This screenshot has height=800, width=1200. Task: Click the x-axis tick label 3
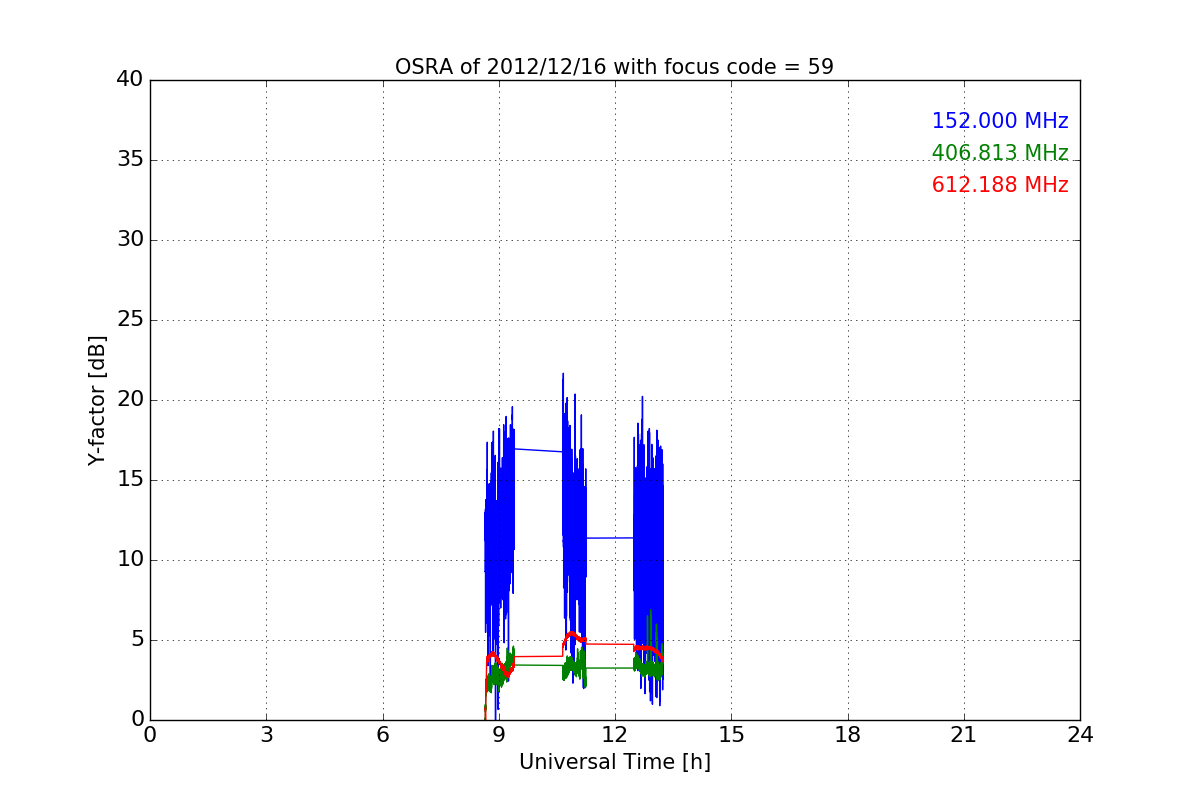tap(266, 735)
